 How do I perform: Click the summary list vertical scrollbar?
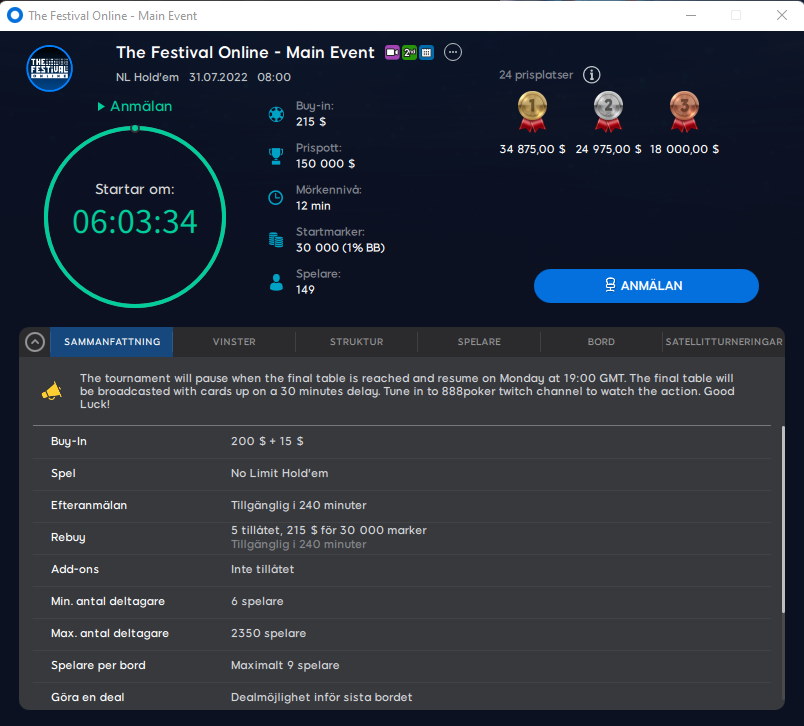click(782, 520)
